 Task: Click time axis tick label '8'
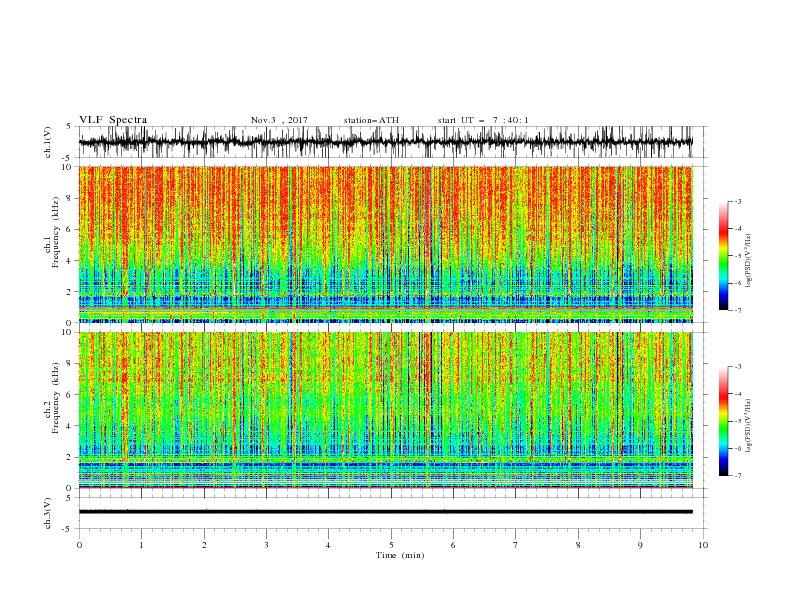click(578, 545)
